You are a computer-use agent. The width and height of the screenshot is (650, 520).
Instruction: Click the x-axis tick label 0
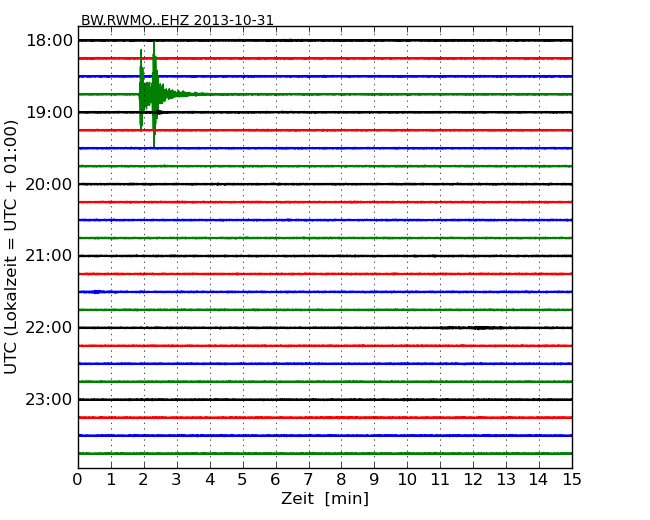point(78,480)
